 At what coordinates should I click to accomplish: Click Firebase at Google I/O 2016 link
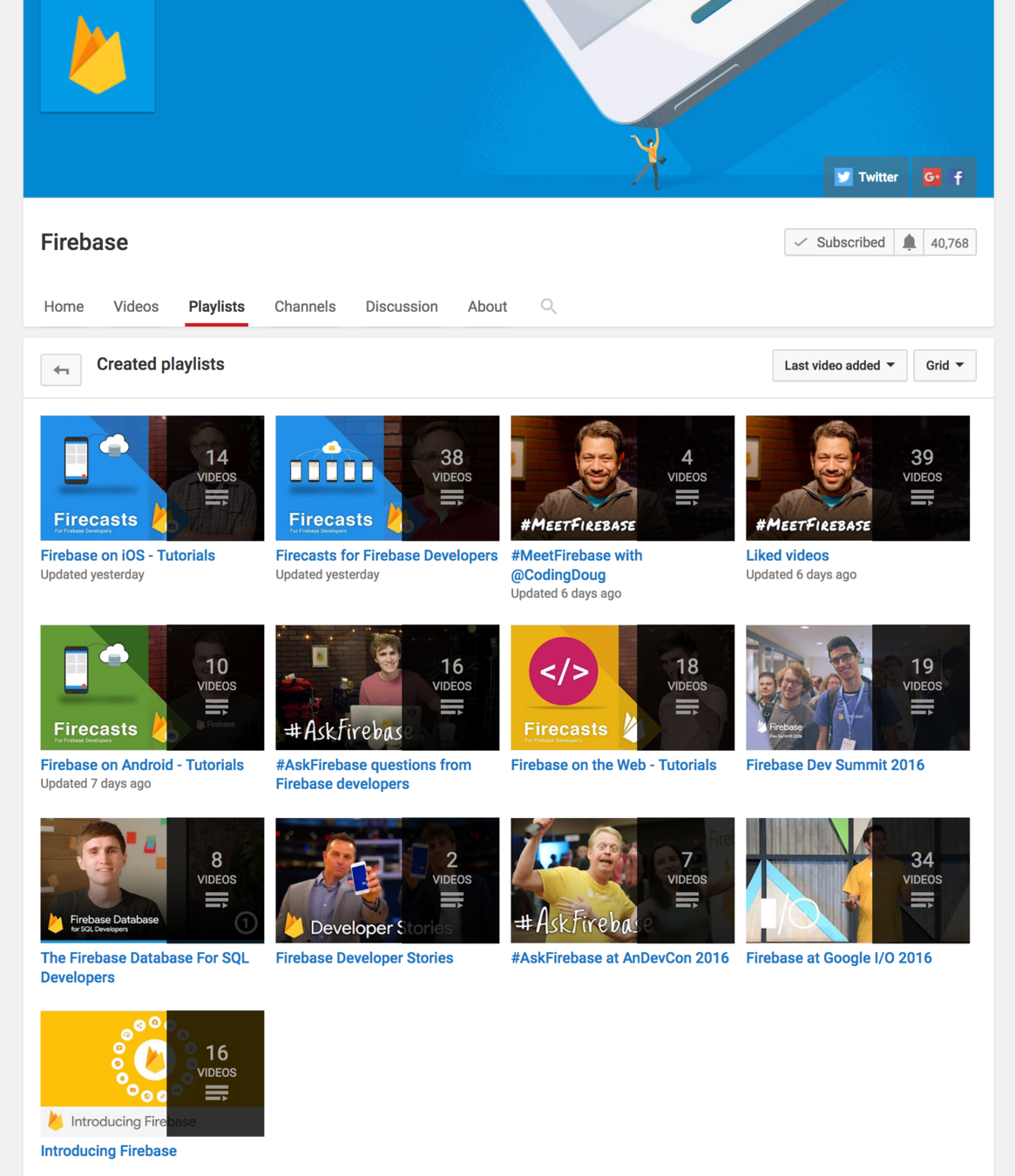coord(839,958)
